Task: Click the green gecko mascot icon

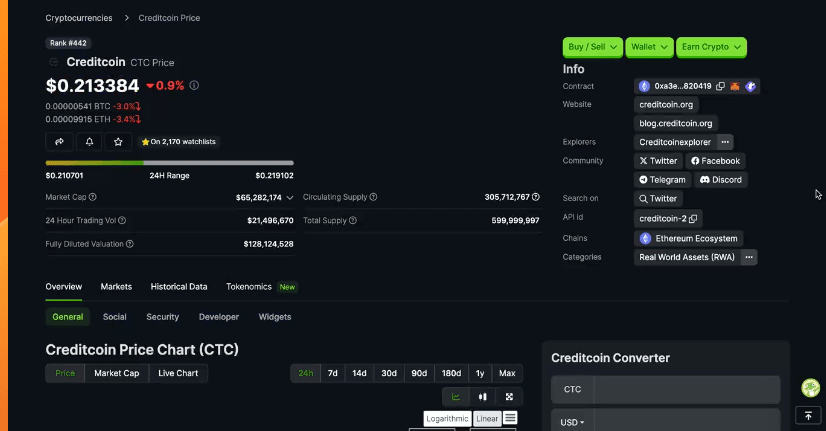Action: (811, 388)
